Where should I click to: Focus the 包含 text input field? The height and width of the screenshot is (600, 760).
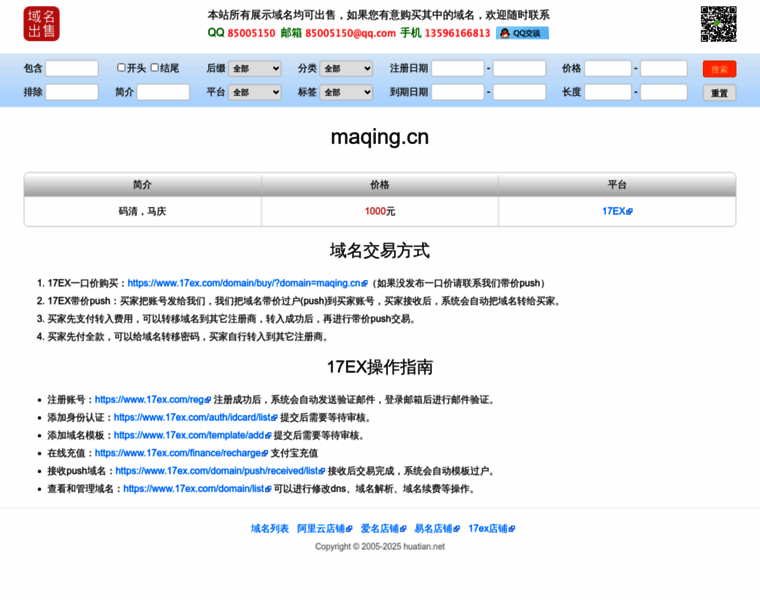pos(72,69)
